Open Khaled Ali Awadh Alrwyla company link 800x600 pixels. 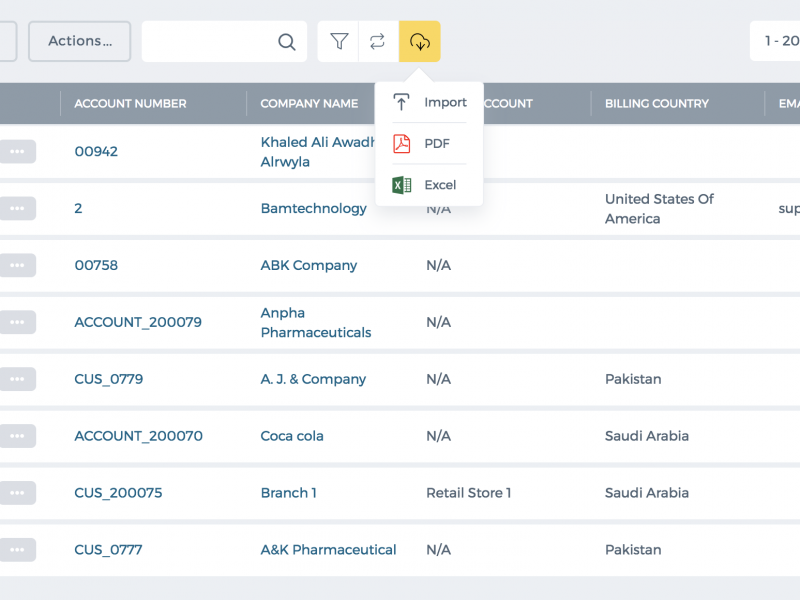pyautogui.click(x=317, y=152)
